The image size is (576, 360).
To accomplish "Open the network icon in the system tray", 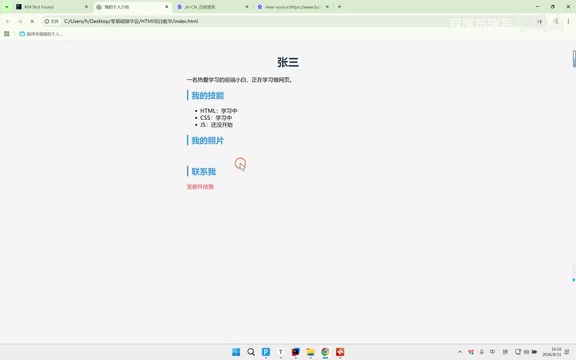I will (x=518, y=352).
